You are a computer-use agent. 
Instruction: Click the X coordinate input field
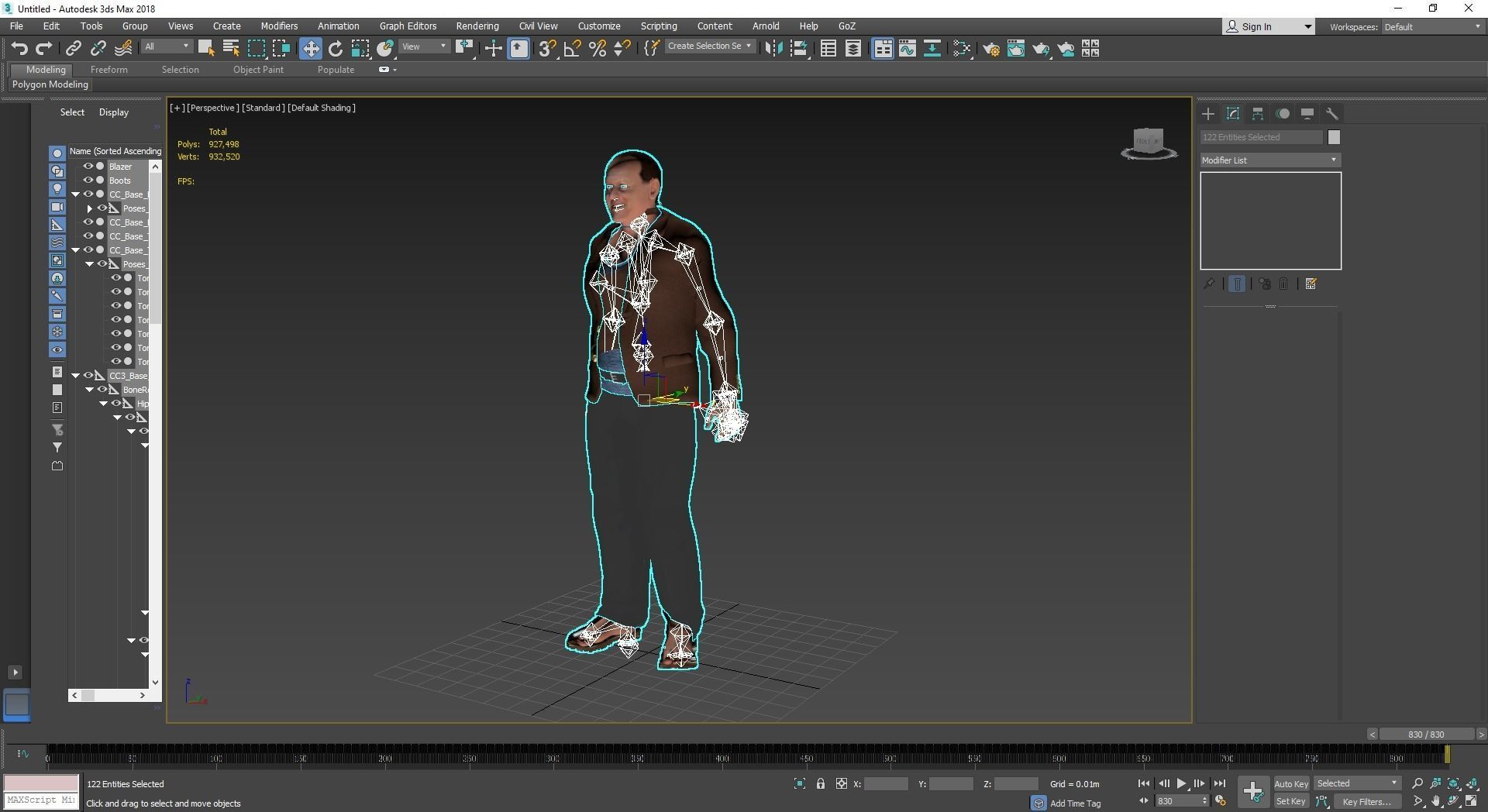(886, 784)
